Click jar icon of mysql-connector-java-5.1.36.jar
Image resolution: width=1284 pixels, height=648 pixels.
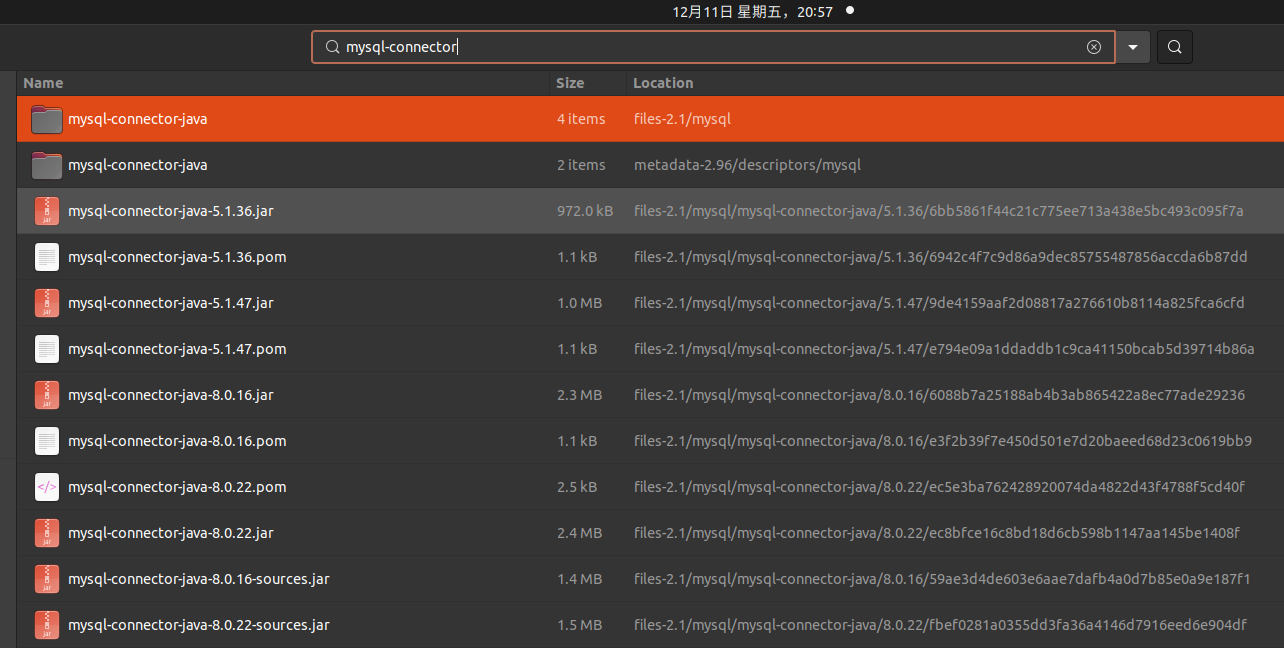pos(47,211)
